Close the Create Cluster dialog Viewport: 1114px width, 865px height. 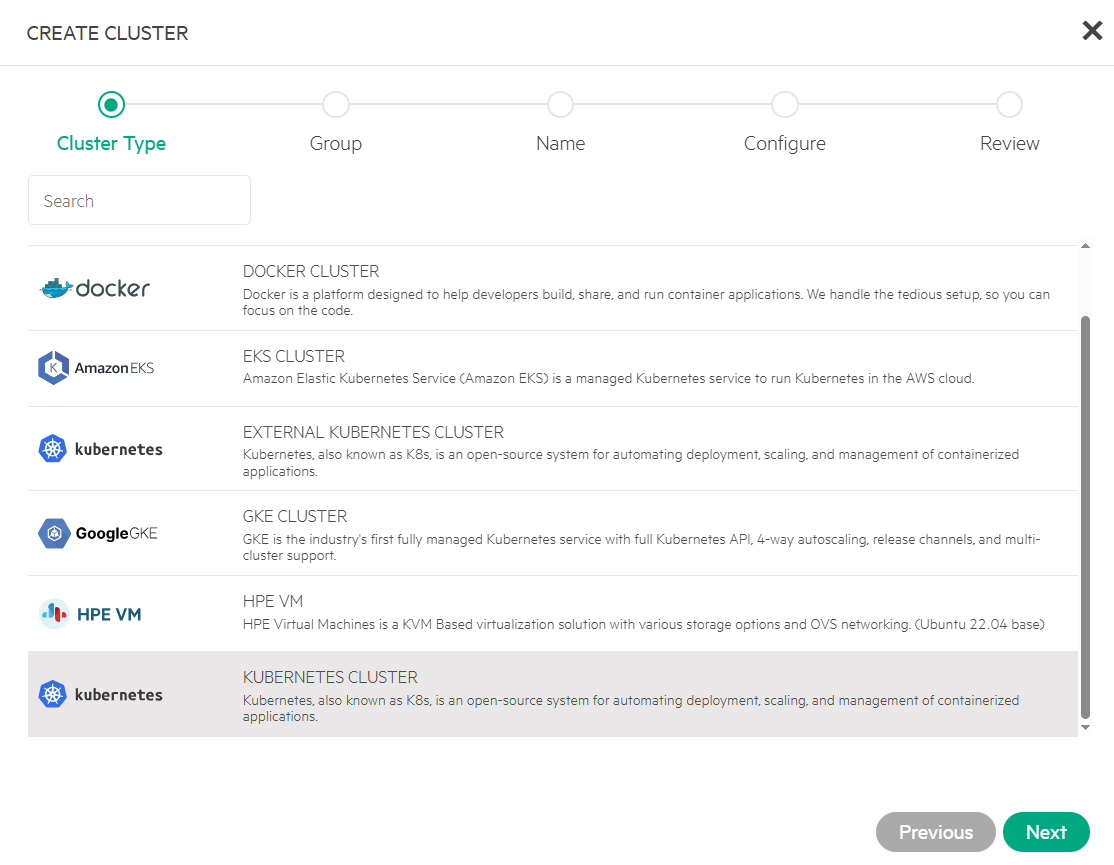pyautogui.click(x=1091, y=30)
